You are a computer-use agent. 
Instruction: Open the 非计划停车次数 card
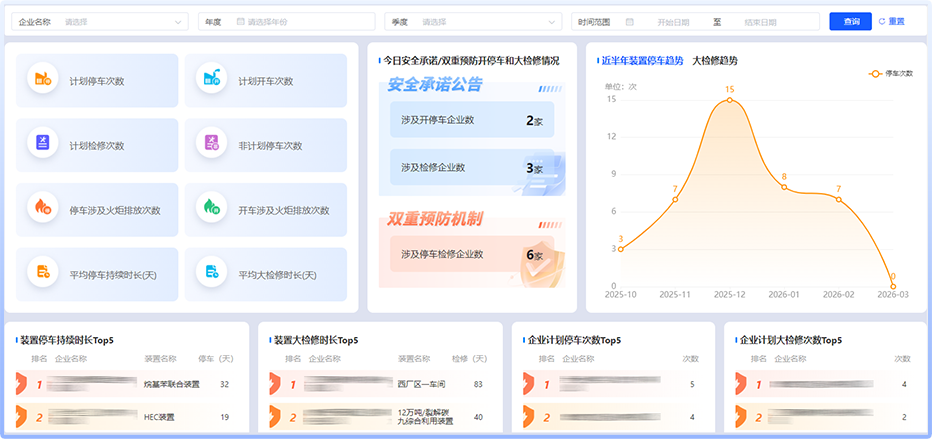coord(266,146)
